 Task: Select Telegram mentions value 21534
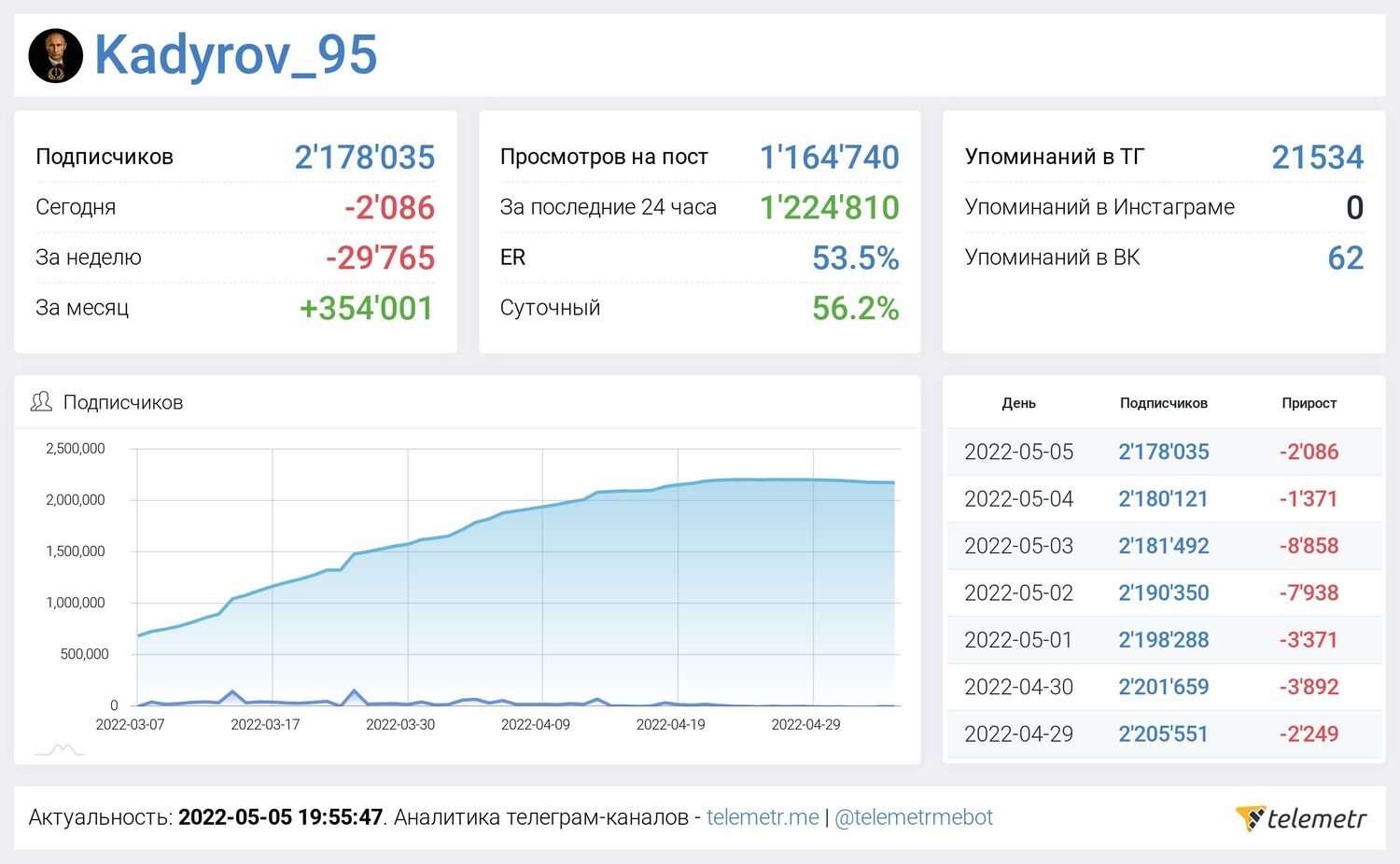1318,157
